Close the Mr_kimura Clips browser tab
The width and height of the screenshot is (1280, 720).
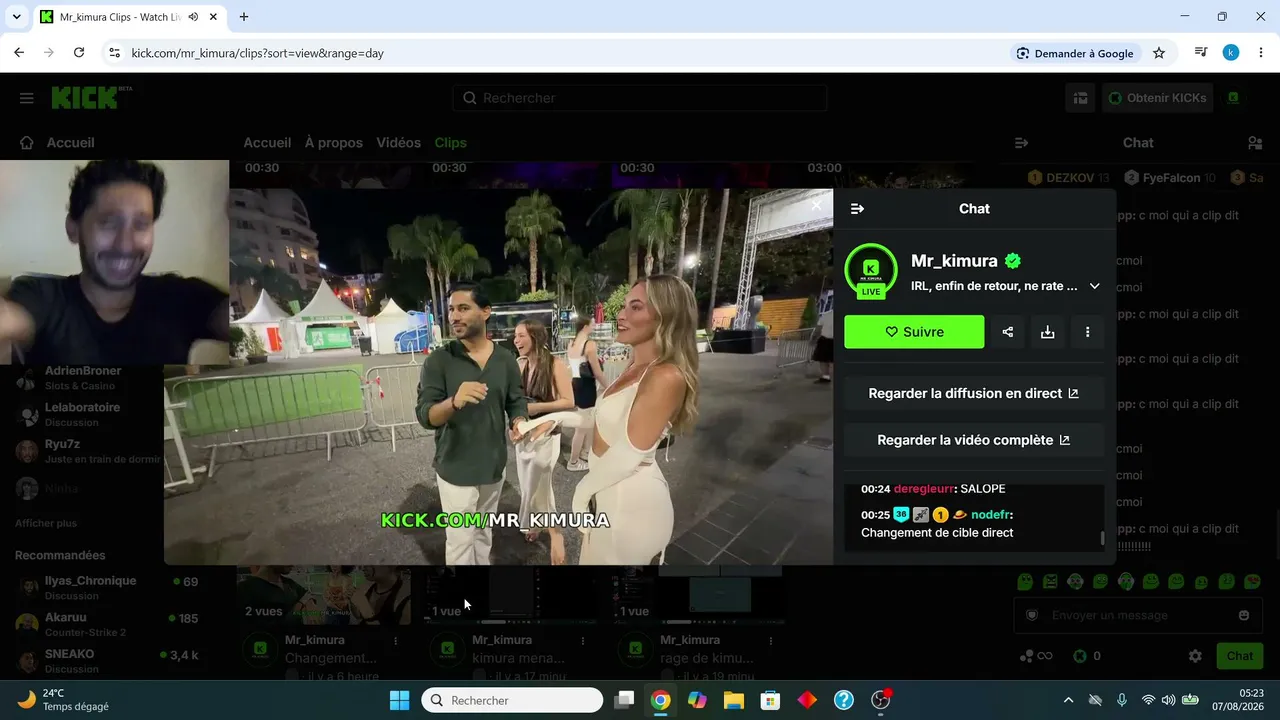pos(213,17)
